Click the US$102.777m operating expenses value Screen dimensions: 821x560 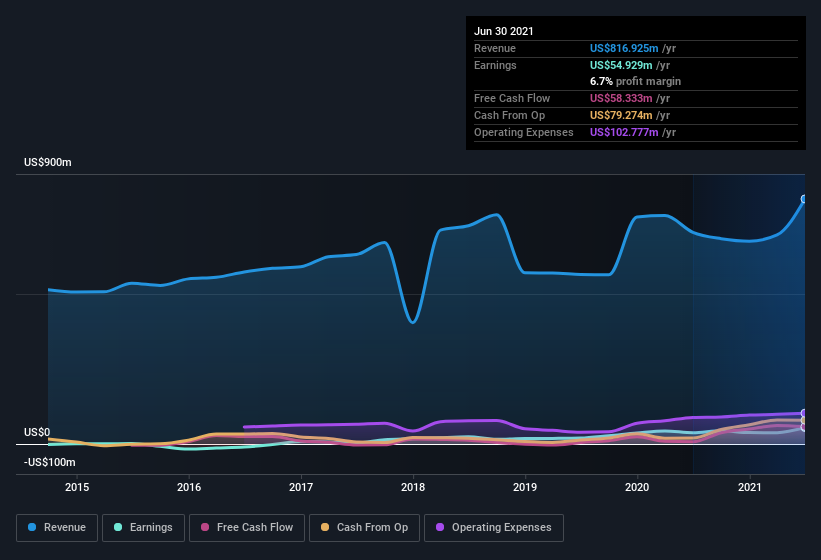(624, 132)
